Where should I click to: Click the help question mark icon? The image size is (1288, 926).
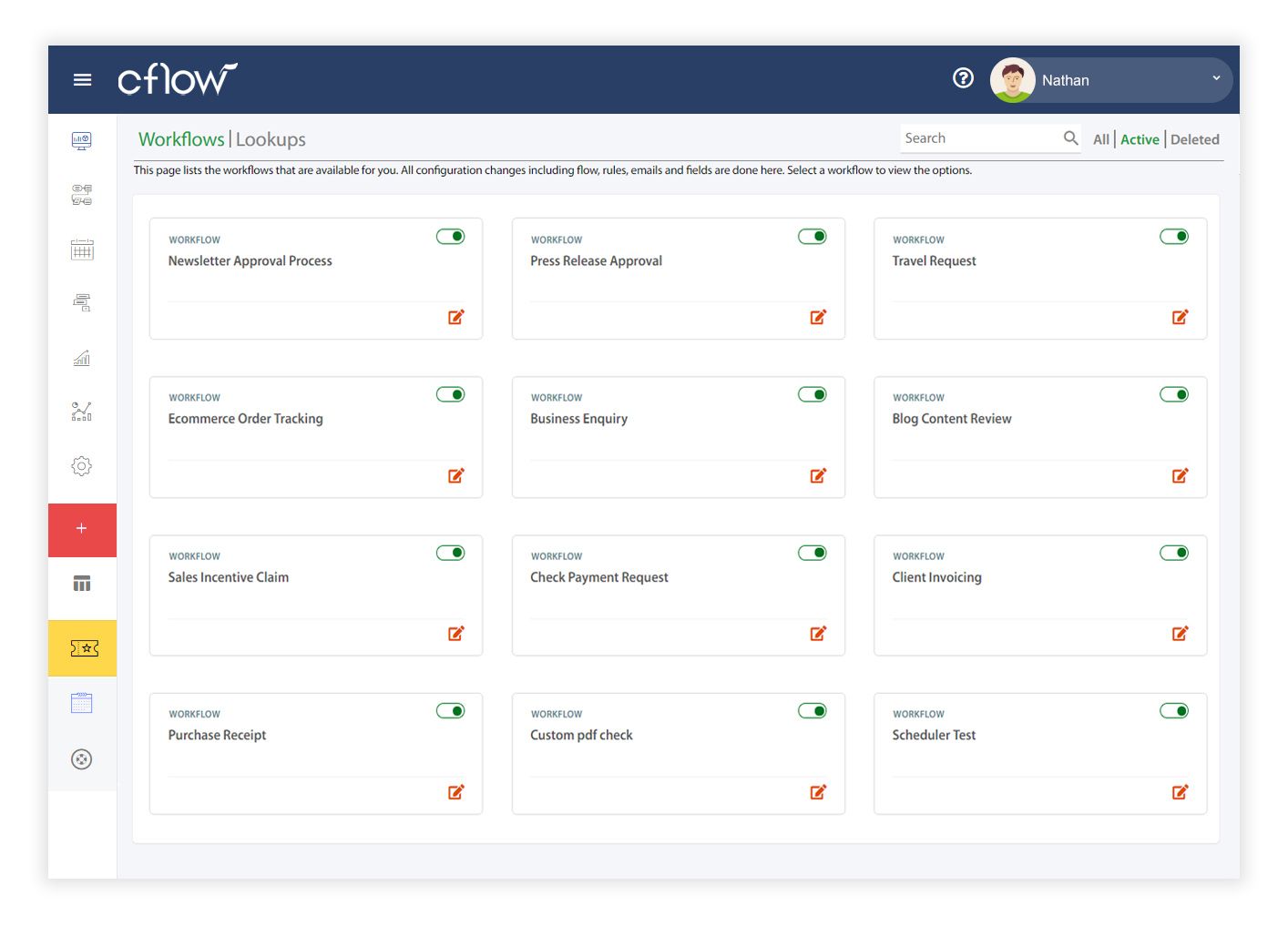[963, 78]
